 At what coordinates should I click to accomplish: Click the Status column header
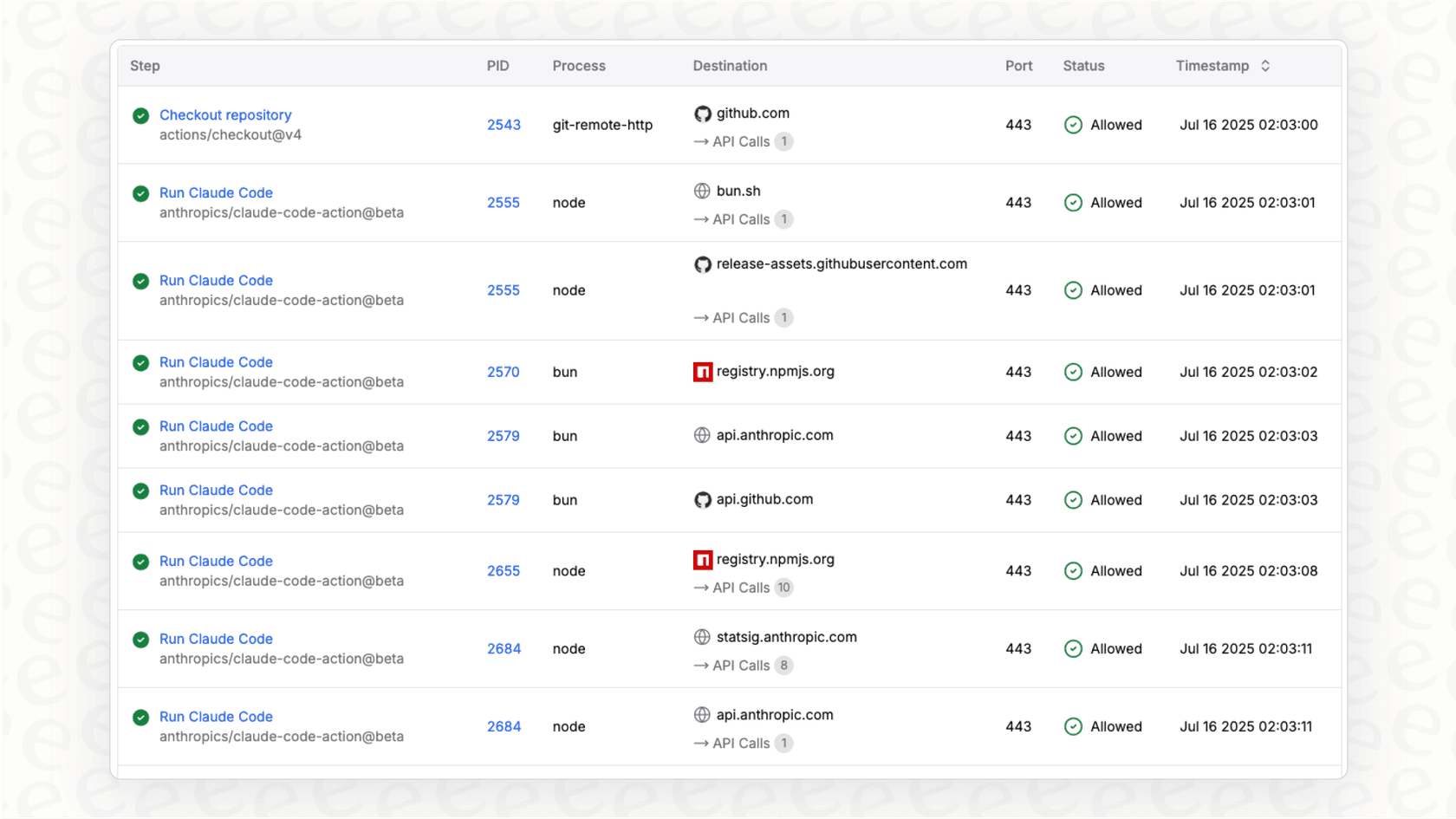[x=1082, y=65]
